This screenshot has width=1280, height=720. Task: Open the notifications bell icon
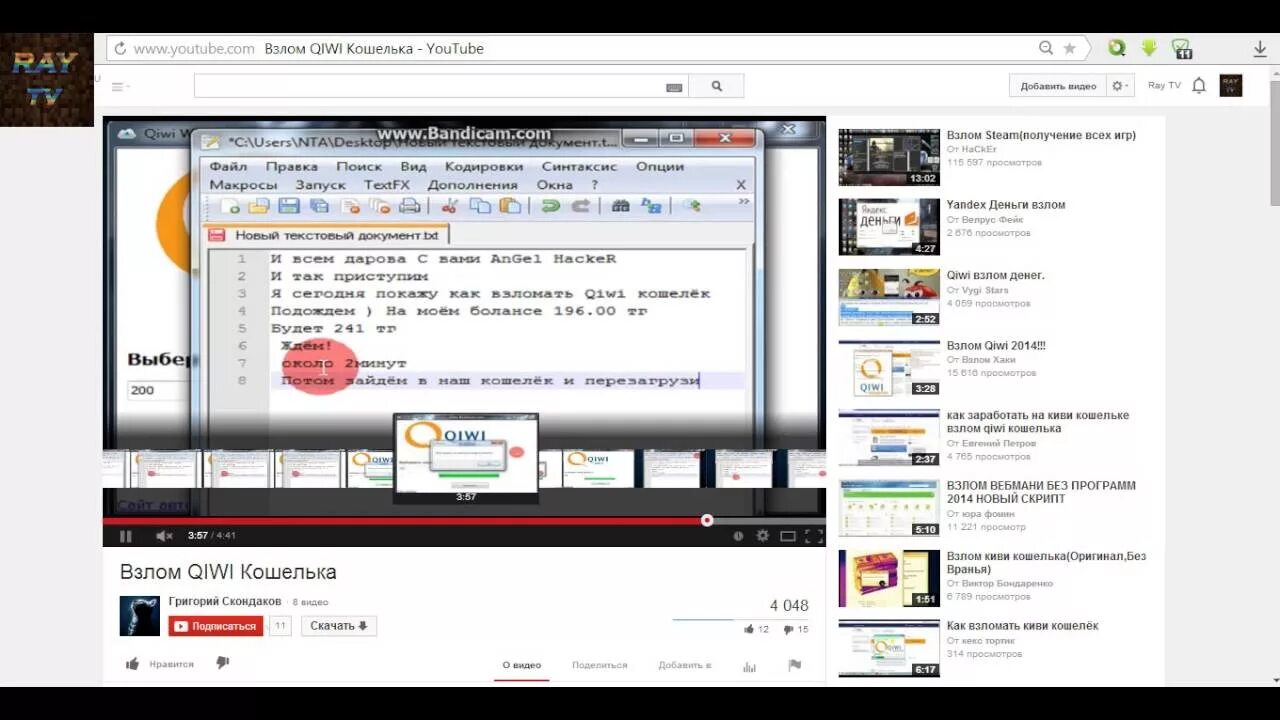pyautogui.click(x=1199, y=86)
